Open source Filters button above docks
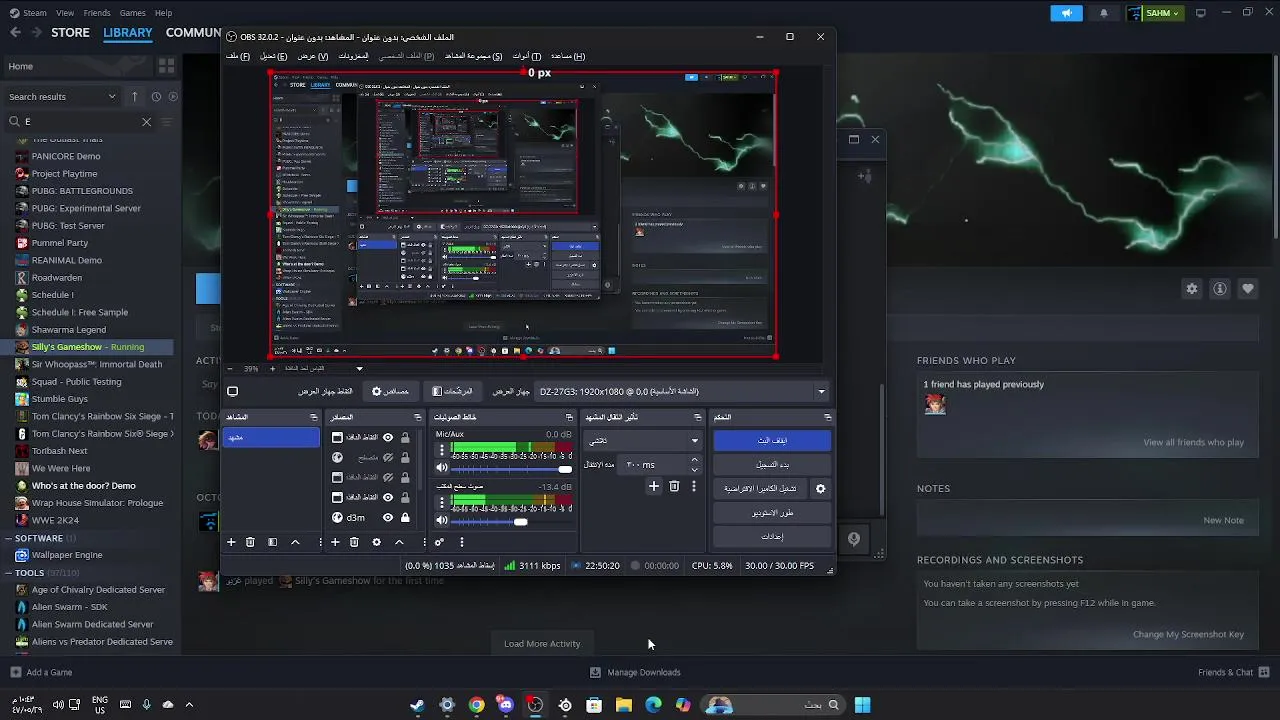 coord(452,392)
